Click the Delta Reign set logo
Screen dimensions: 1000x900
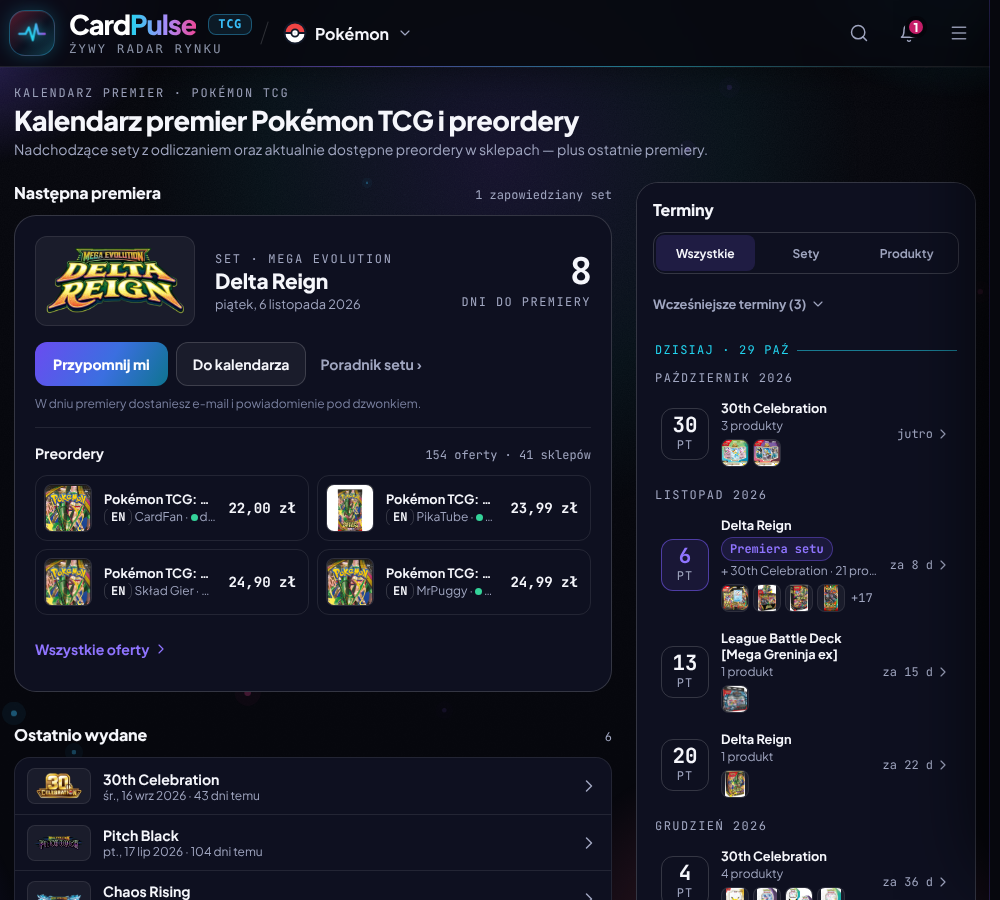[x=115, y=281]
